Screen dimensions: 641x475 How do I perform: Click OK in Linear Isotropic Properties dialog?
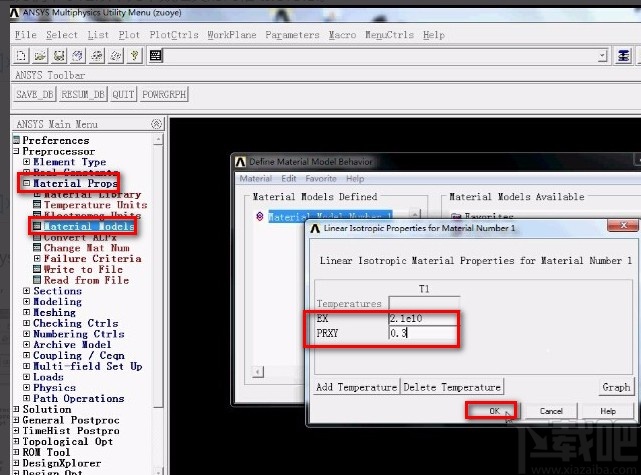point(491,411)
